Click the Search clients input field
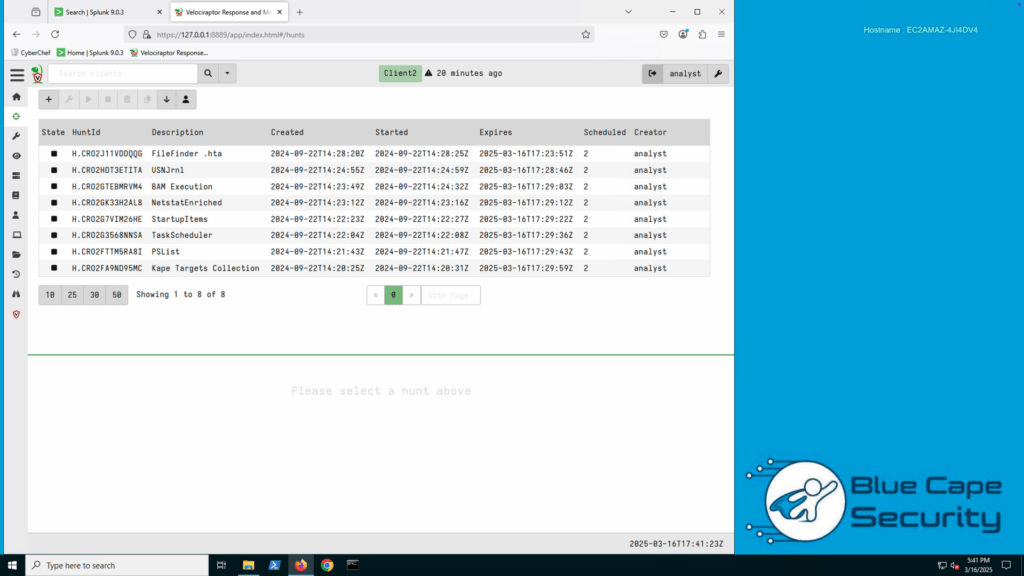The height and width of the screenshot is (576, 1024). pyautogui.click(x=122, y=74)
